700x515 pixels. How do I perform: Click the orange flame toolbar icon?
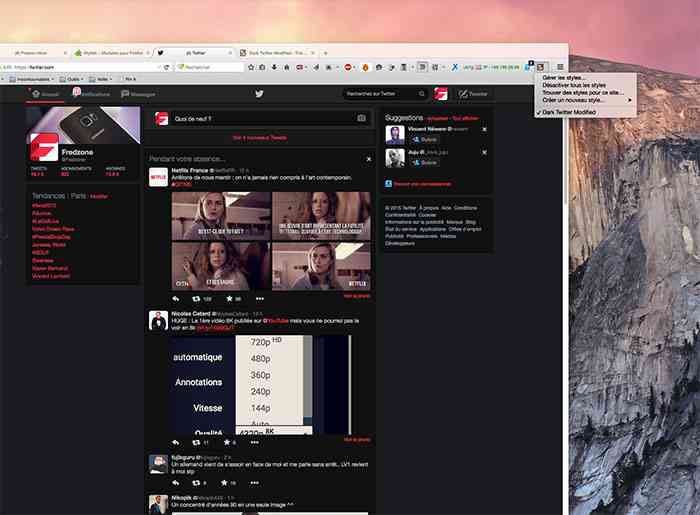pos(365,67)
